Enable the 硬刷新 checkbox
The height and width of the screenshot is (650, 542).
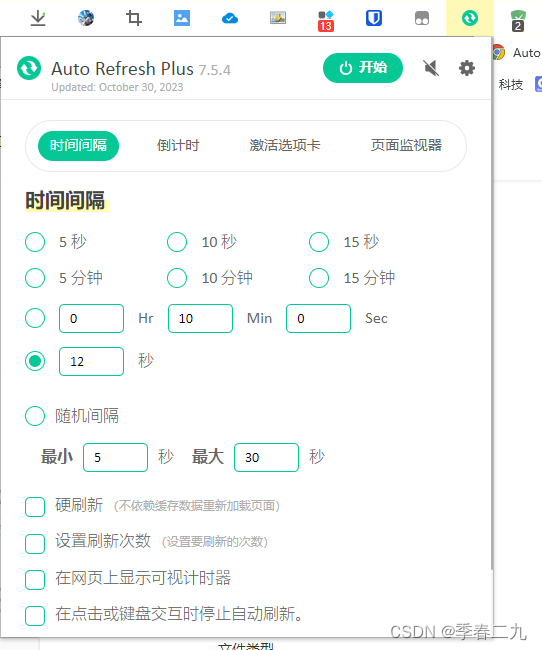point(35,507)
